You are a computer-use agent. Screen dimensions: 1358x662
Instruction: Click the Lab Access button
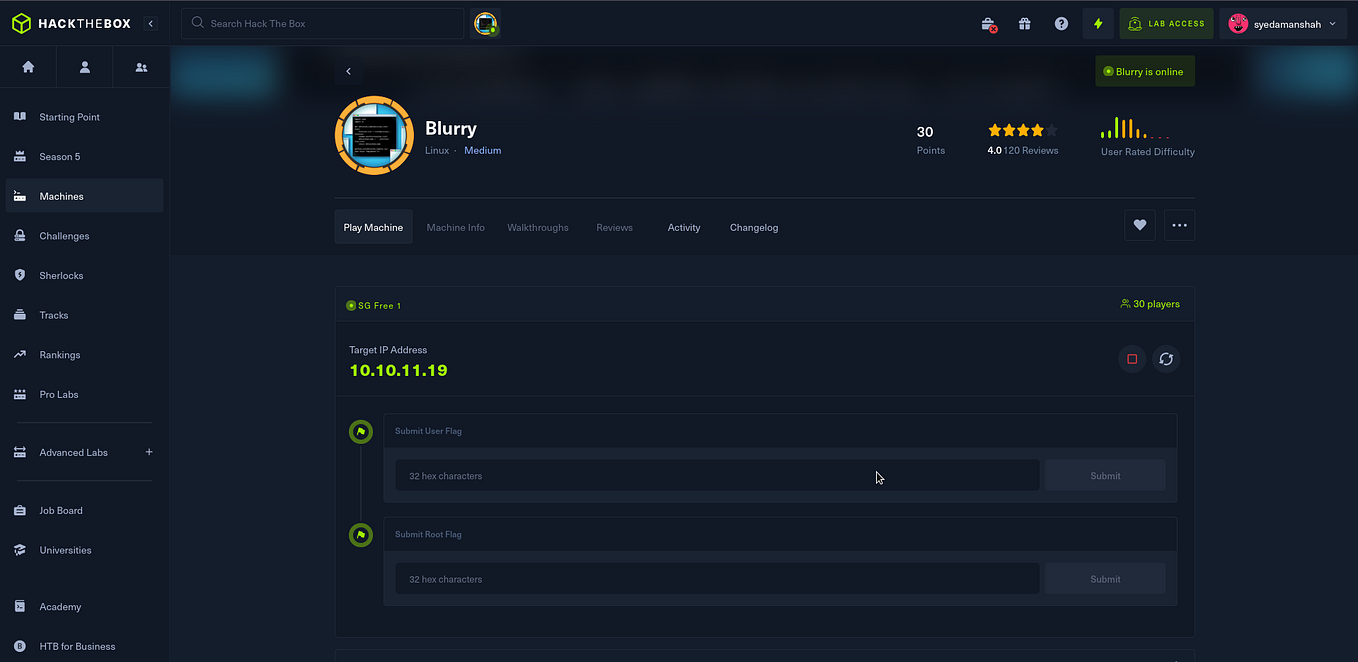(1166, 23)
